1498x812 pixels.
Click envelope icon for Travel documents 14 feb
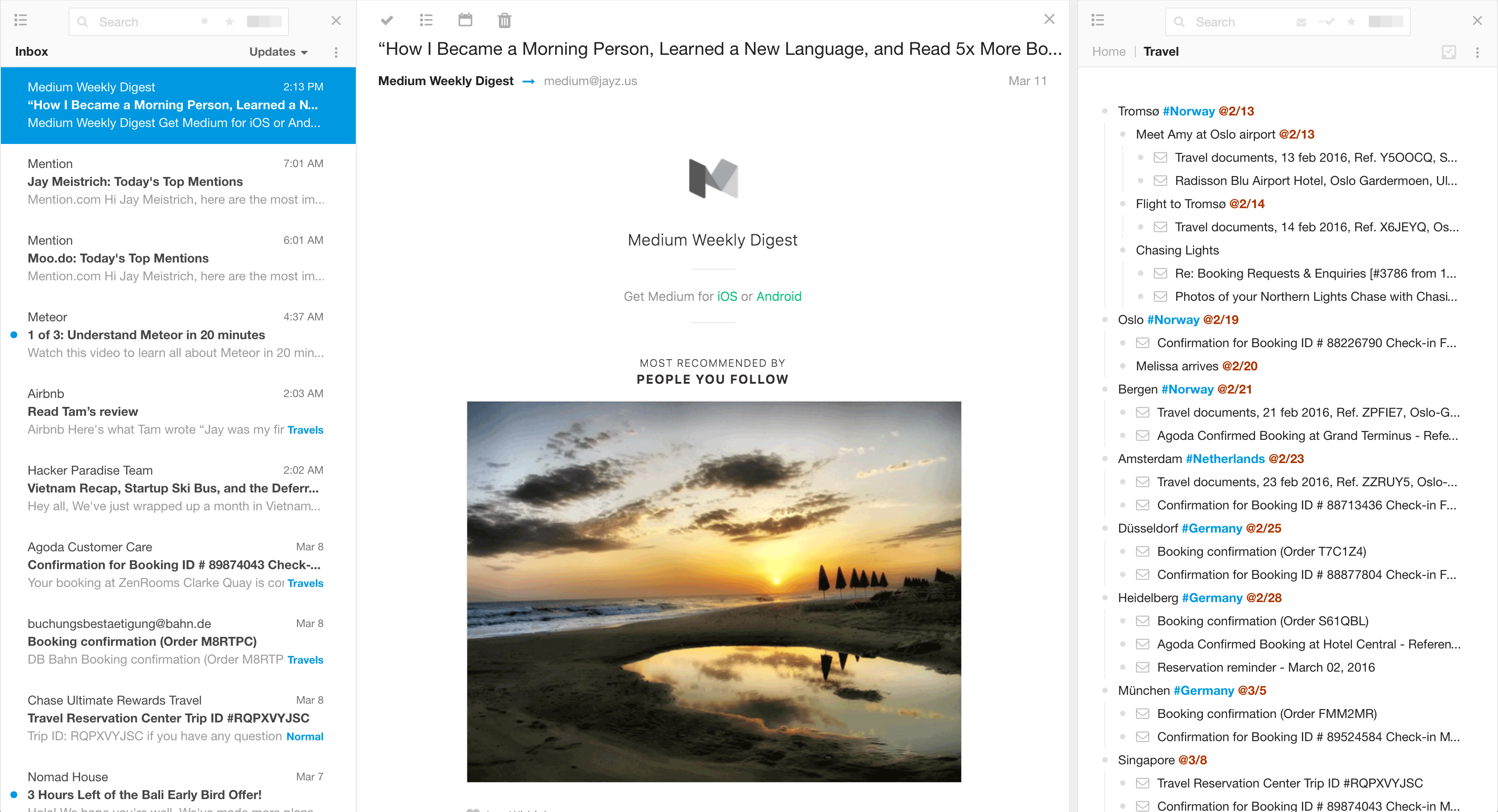1160,227
